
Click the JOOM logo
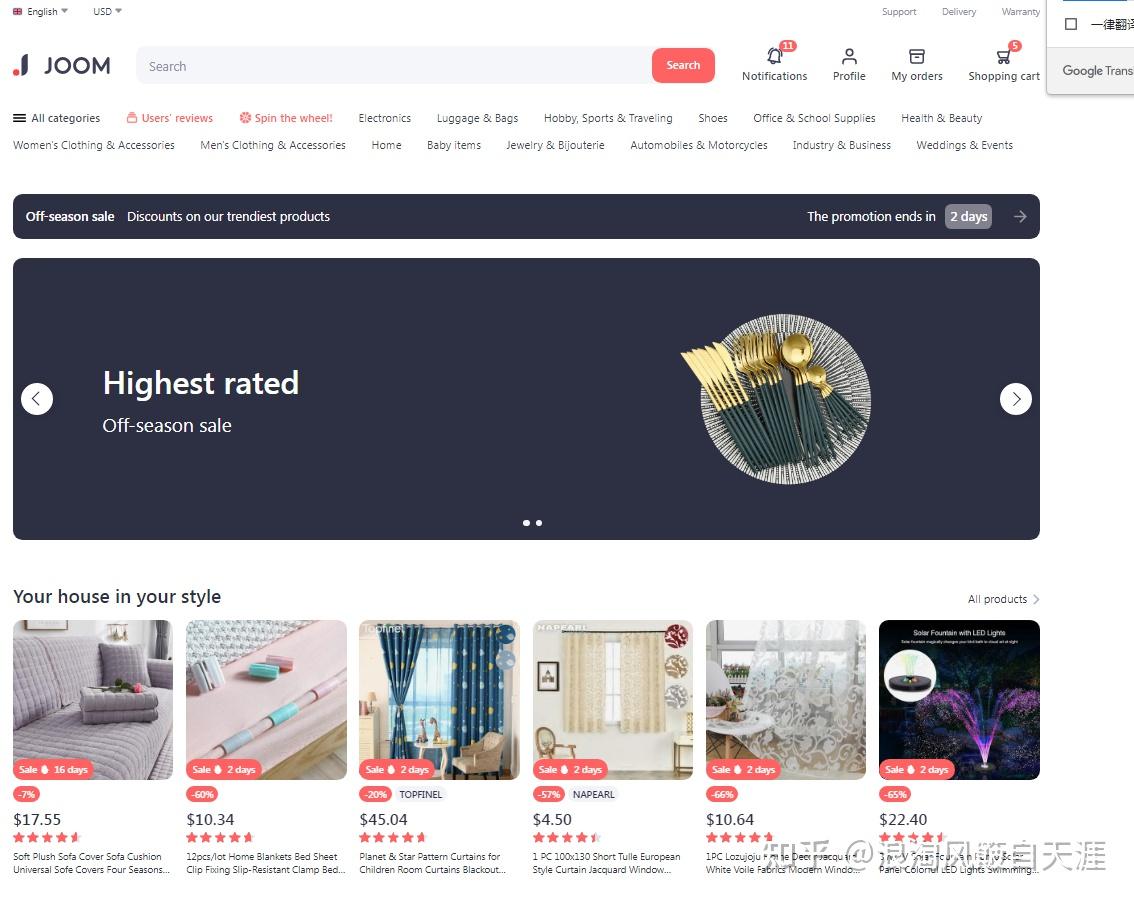[62, 65]
